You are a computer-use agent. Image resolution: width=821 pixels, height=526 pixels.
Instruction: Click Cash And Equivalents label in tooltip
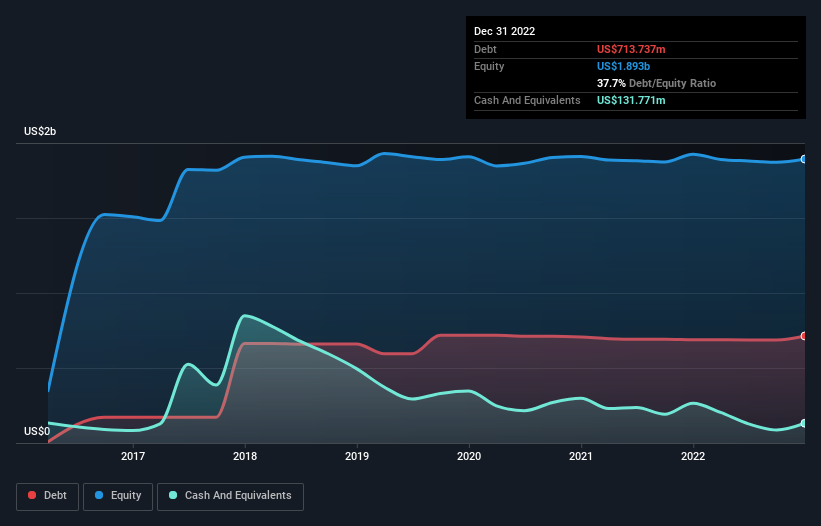[x=527, y=100]
